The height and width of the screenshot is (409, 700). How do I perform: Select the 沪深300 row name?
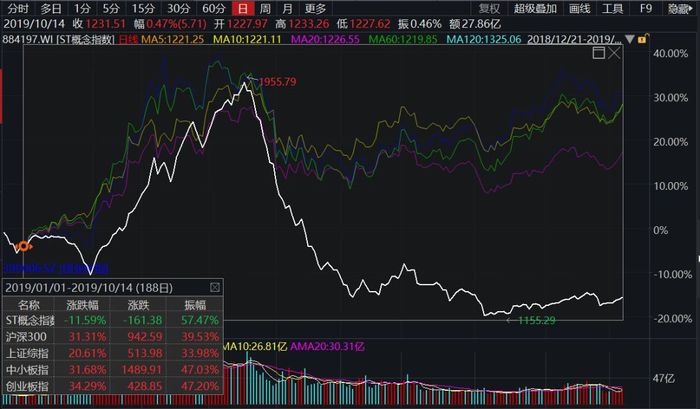(26, 336)
